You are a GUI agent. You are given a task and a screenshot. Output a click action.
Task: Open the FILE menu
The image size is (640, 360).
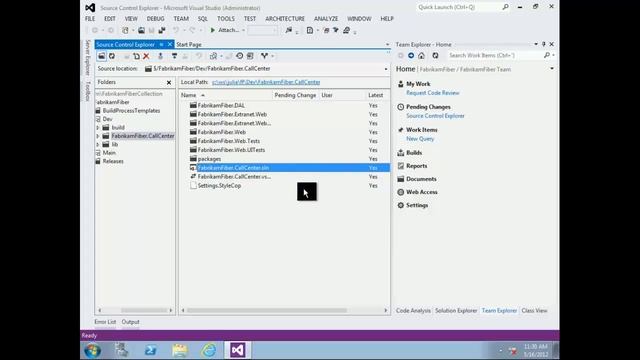click(90, 19)
